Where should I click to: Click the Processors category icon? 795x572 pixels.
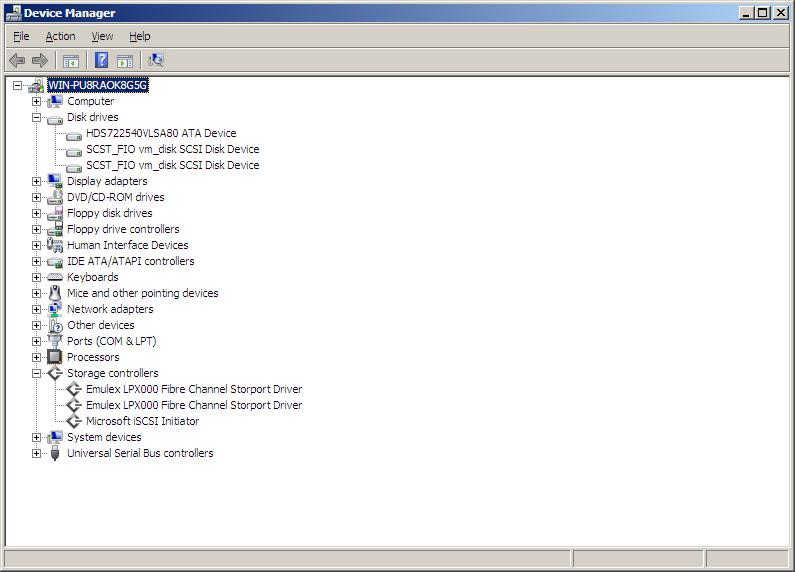(55, 357)
